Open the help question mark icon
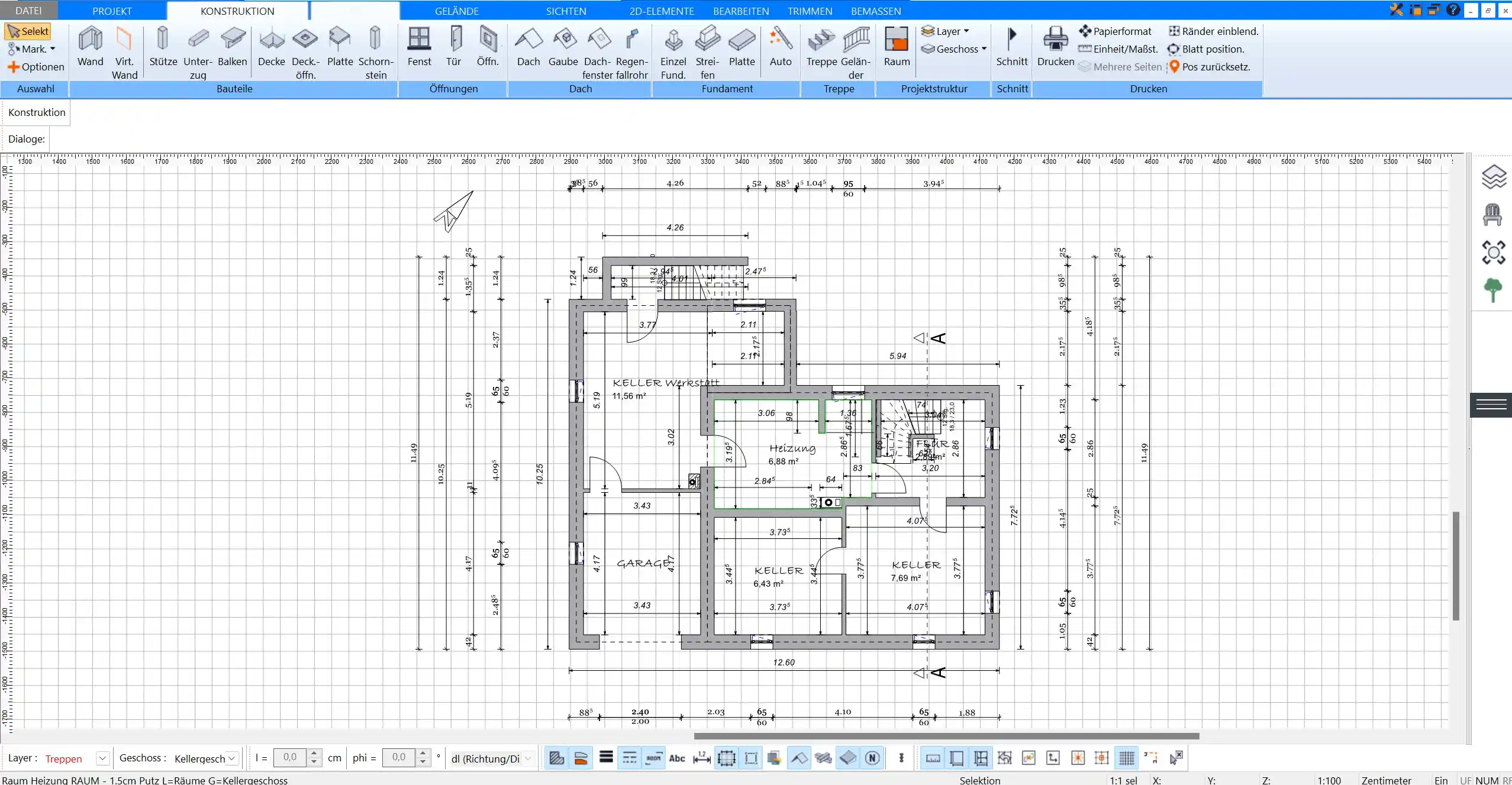 (1453, 9)
